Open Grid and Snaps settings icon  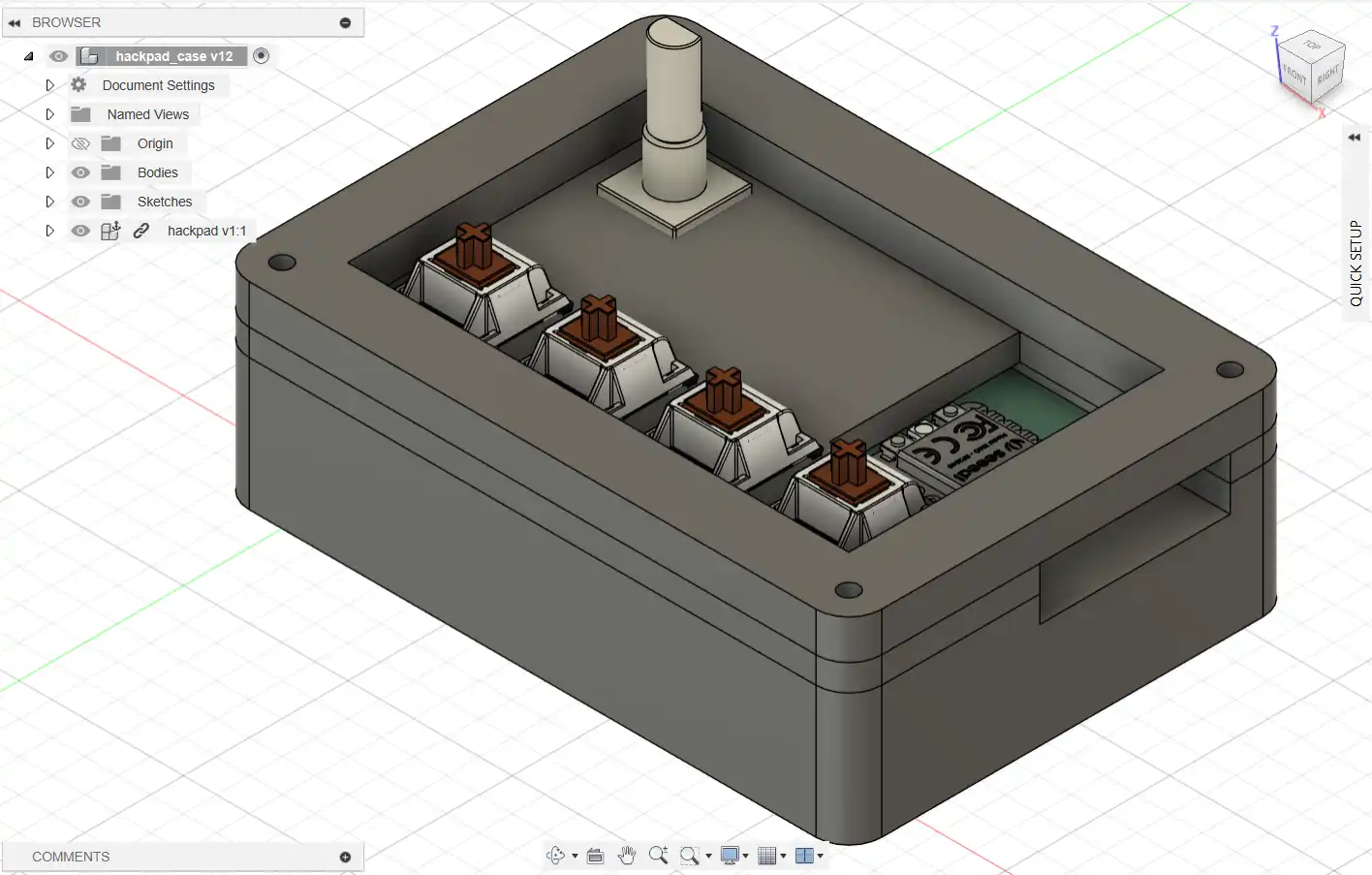(x=767, y=856)
